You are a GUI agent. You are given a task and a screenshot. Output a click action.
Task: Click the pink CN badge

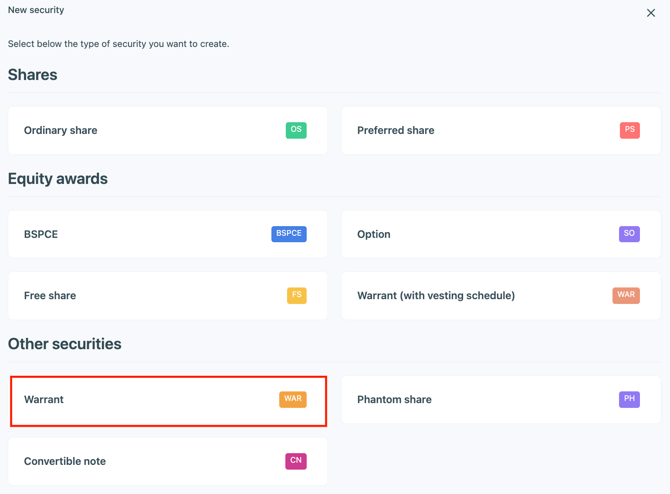(x=296, y=461)
